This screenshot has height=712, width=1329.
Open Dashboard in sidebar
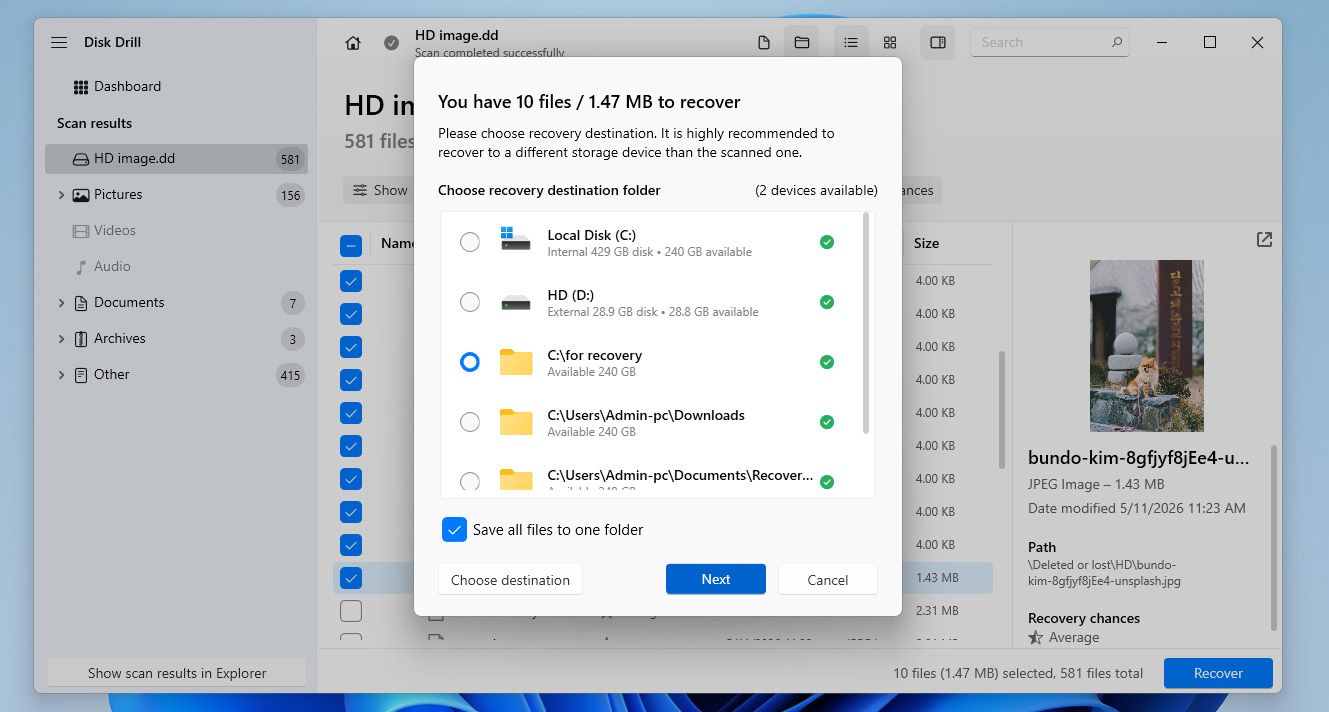[127, 87]
